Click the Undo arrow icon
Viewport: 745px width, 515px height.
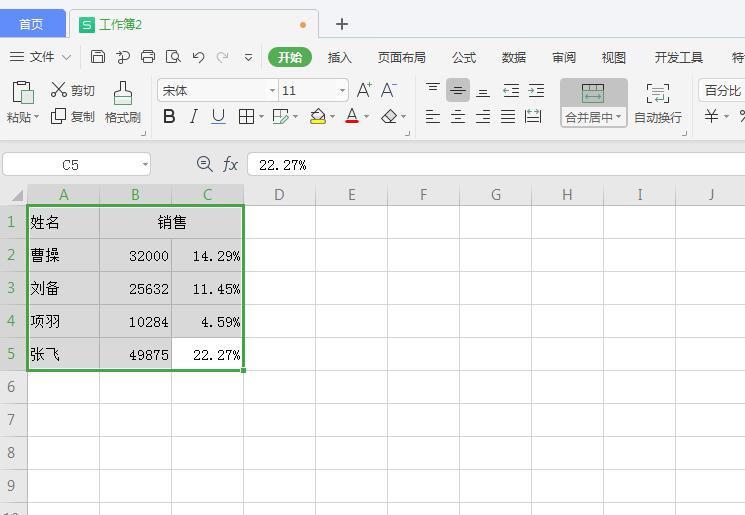click(199, 57)
